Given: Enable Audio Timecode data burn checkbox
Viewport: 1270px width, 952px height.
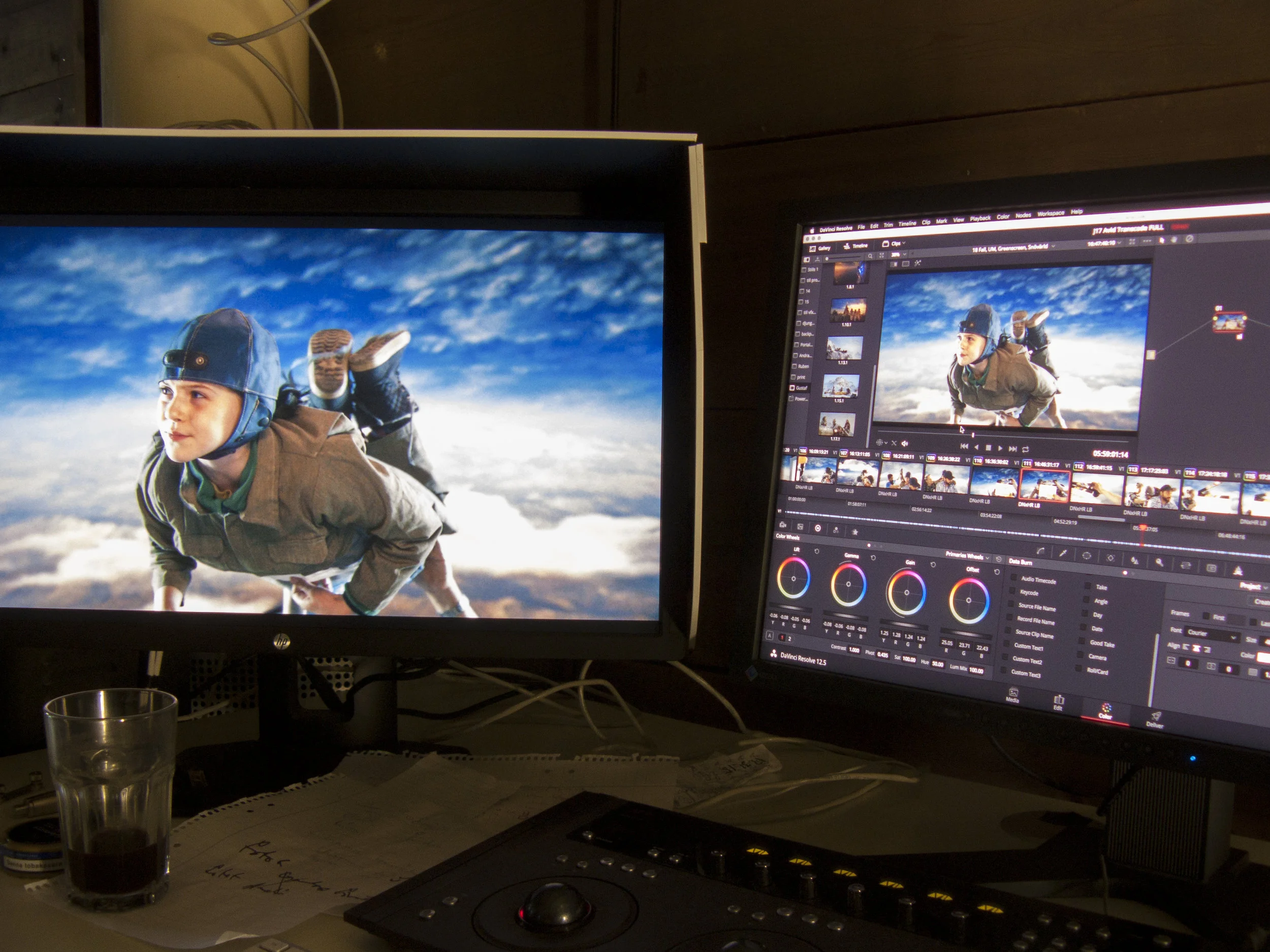Looking at the screenshot, I should pos(1013,577).
